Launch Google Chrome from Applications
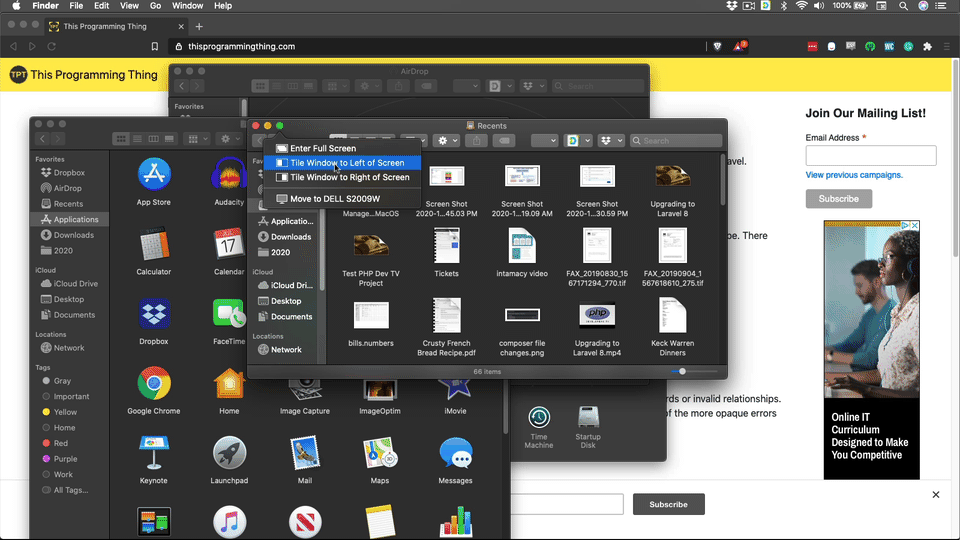 [154, 384]
